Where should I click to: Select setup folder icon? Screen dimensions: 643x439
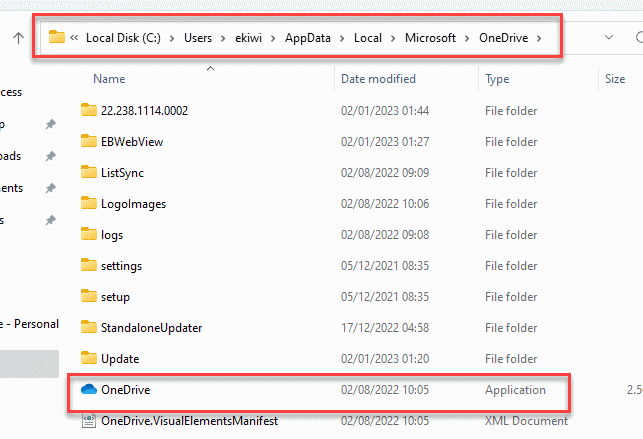click(89, 296)
